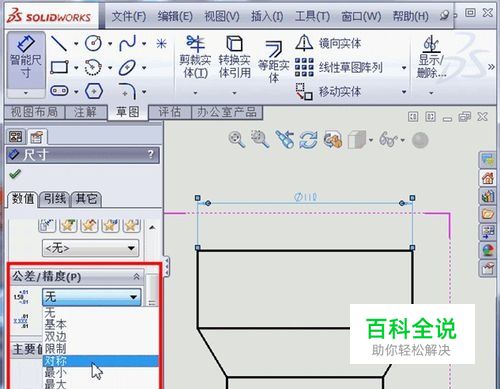Switch to 注解 tab
The image size is (500, 389).
tap(86, 112)
